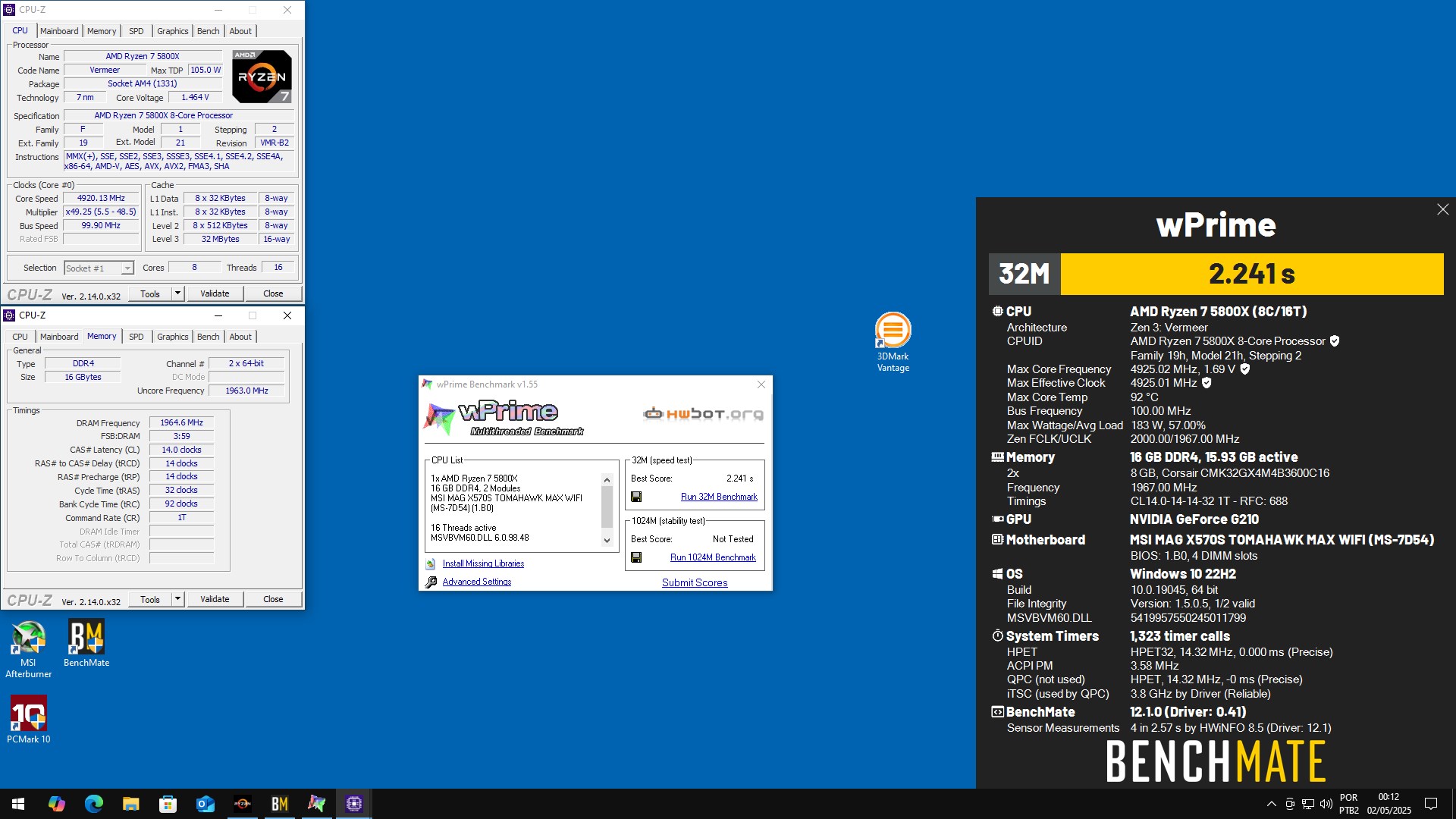1456x819 pixels.
Task: Click Tools button in upper CPU-Z
Action: tap(150, 293)
